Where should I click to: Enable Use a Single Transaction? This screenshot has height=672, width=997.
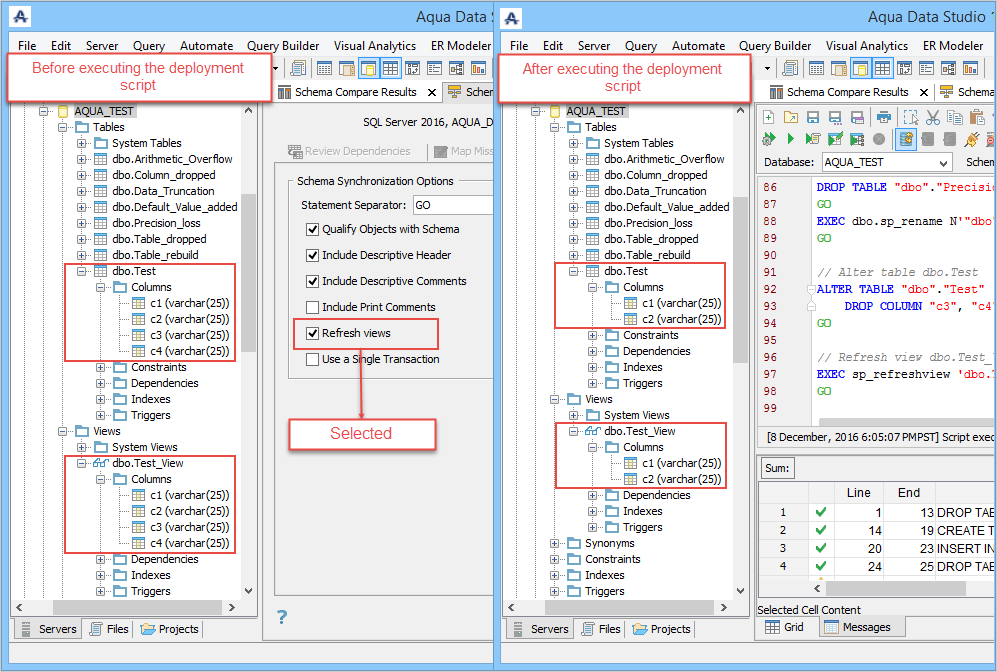pos(313,359)
